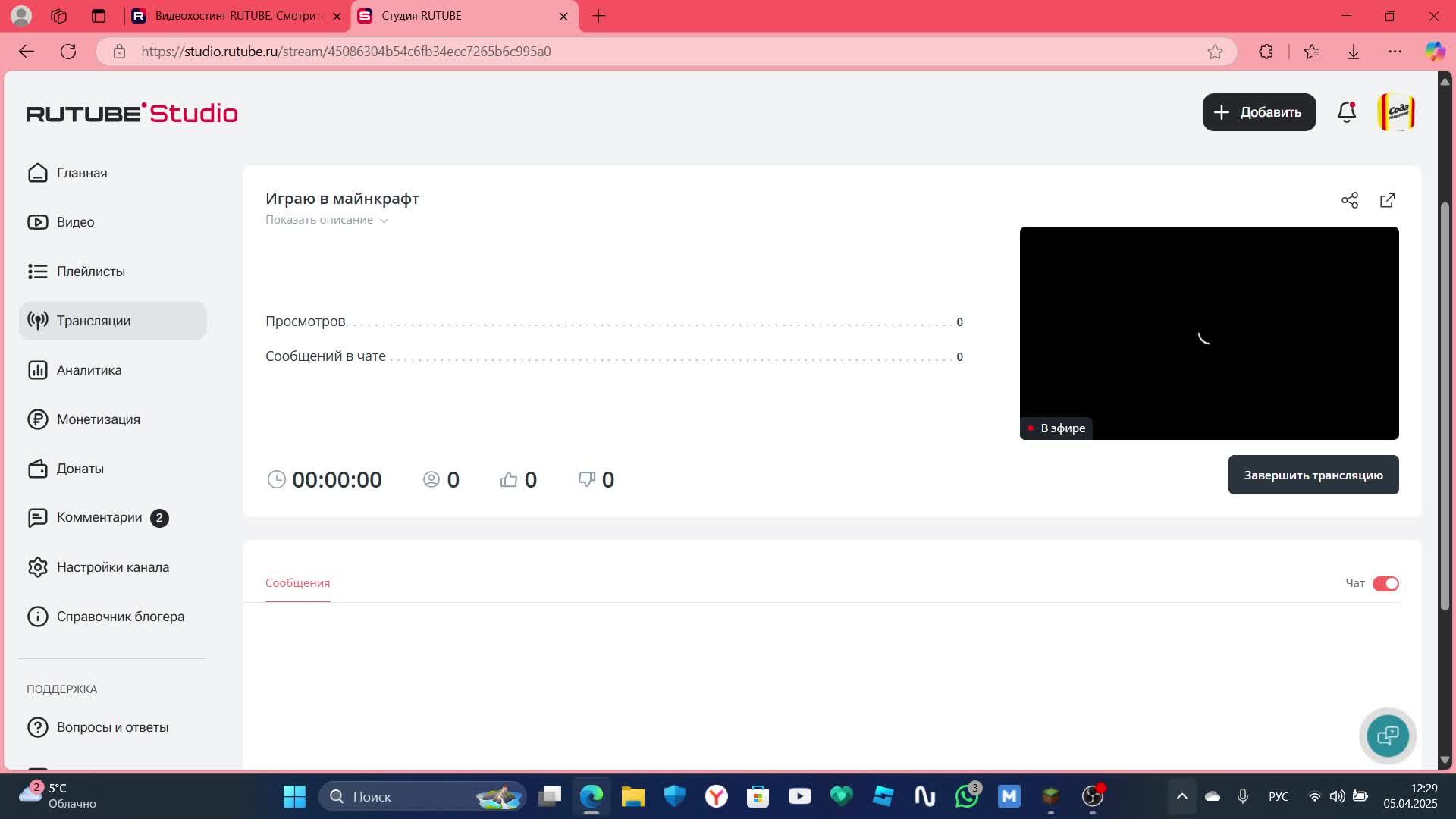The image size is (1456, 819).
Task: Switch to the Видеохостинг RUTUBE browser tab
Action: point(237,16)
